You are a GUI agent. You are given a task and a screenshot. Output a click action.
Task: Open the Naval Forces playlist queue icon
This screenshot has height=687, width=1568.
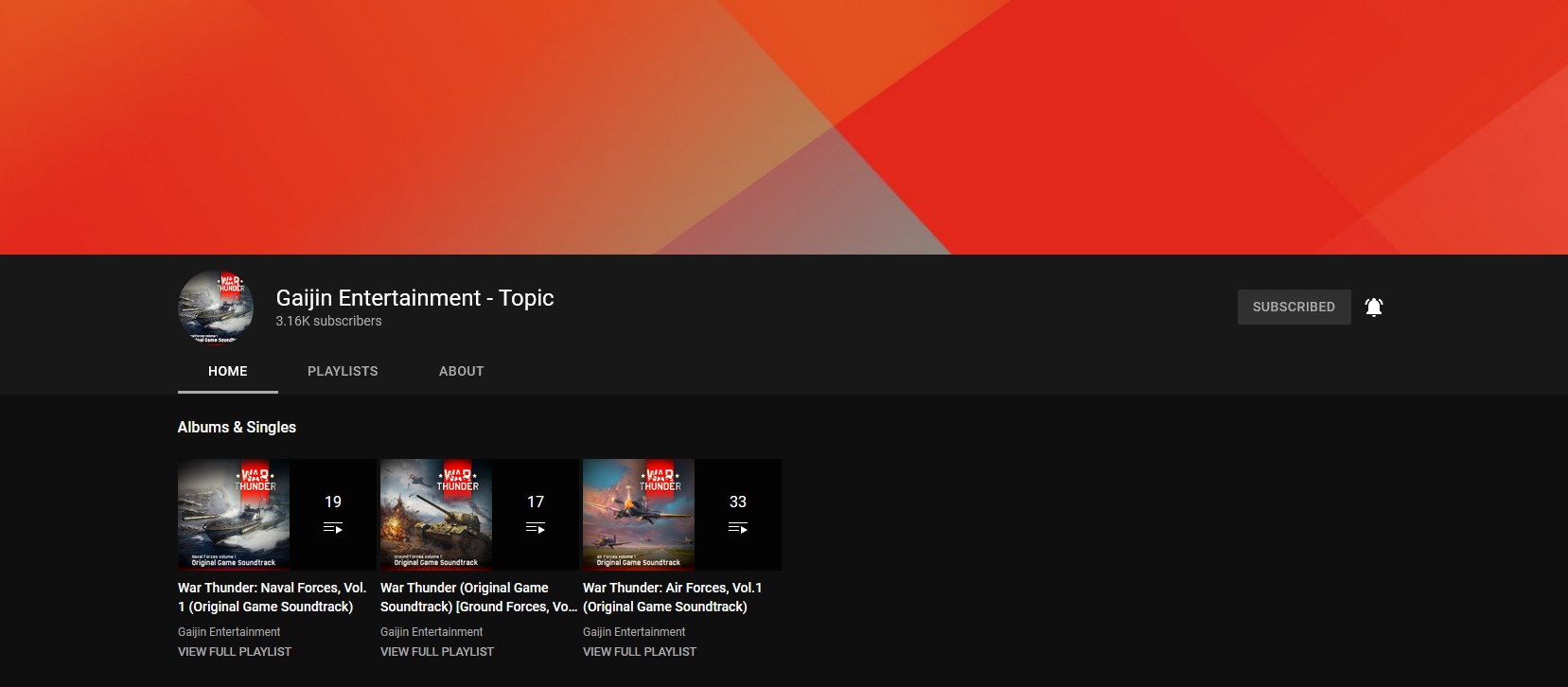tap(333, 528)
